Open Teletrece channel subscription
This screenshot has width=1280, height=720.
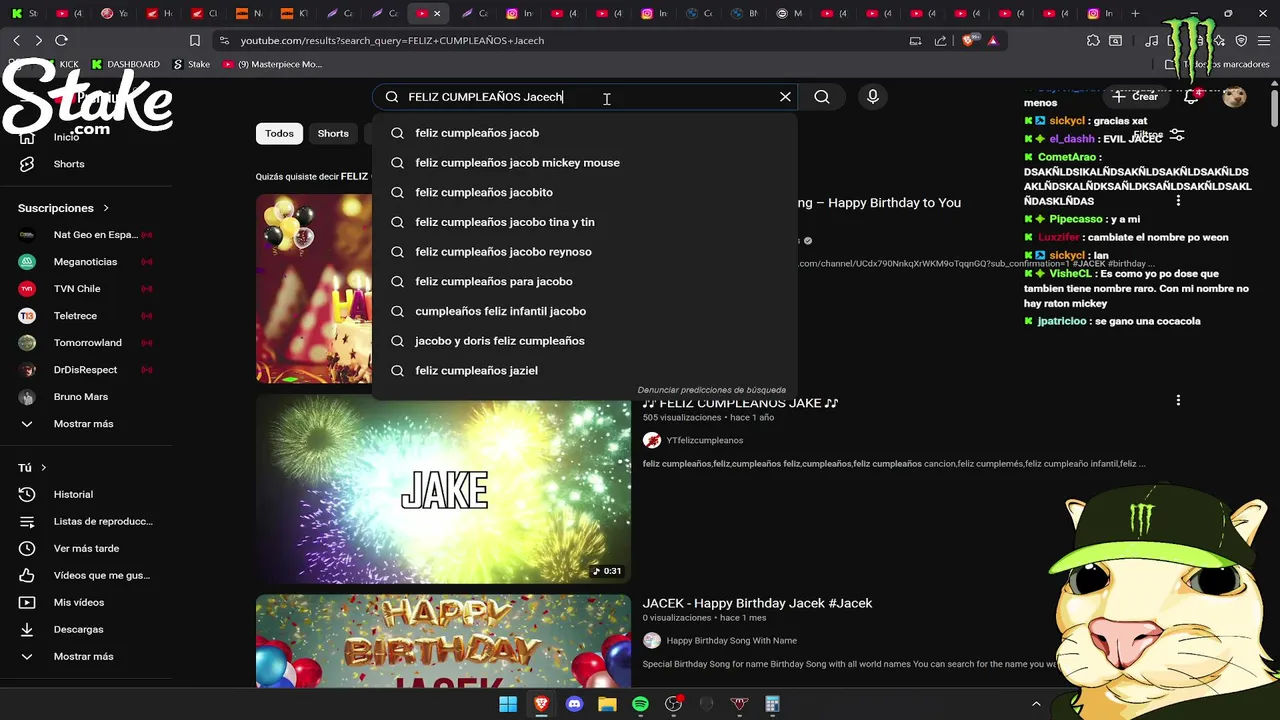tap(86, 316)
